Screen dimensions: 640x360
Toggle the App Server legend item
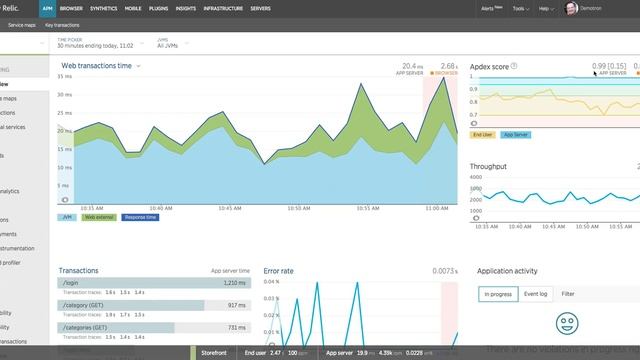click(x=516, y=135)
